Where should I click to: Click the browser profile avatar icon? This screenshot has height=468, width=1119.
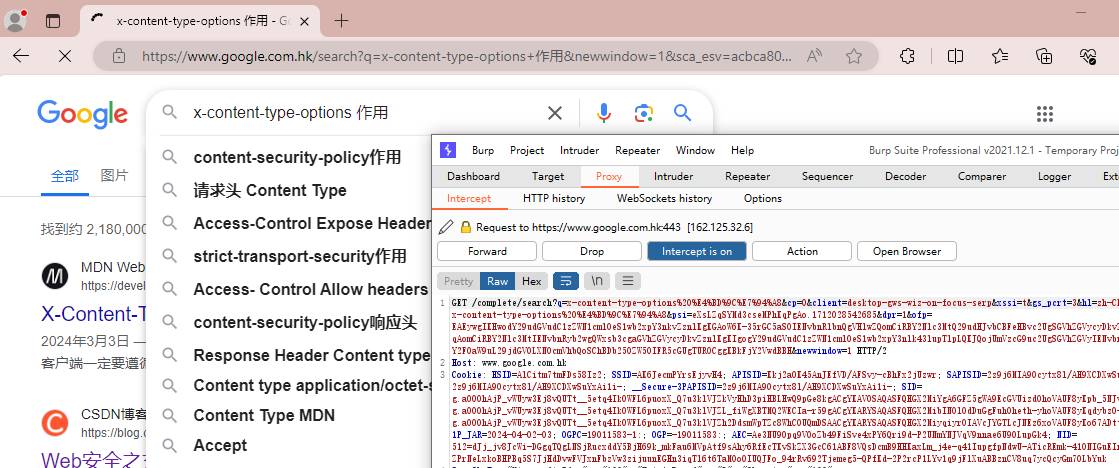[14, 21]
